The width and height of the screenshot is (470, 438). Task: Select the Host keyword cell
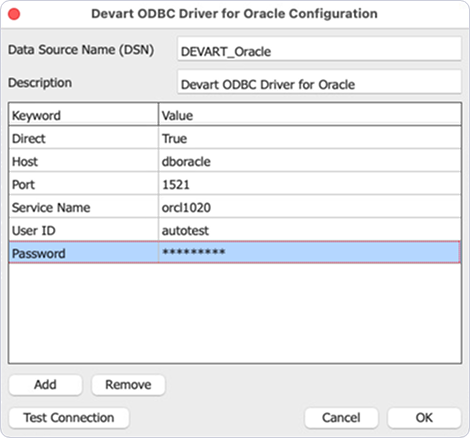(x=83, y=161)
